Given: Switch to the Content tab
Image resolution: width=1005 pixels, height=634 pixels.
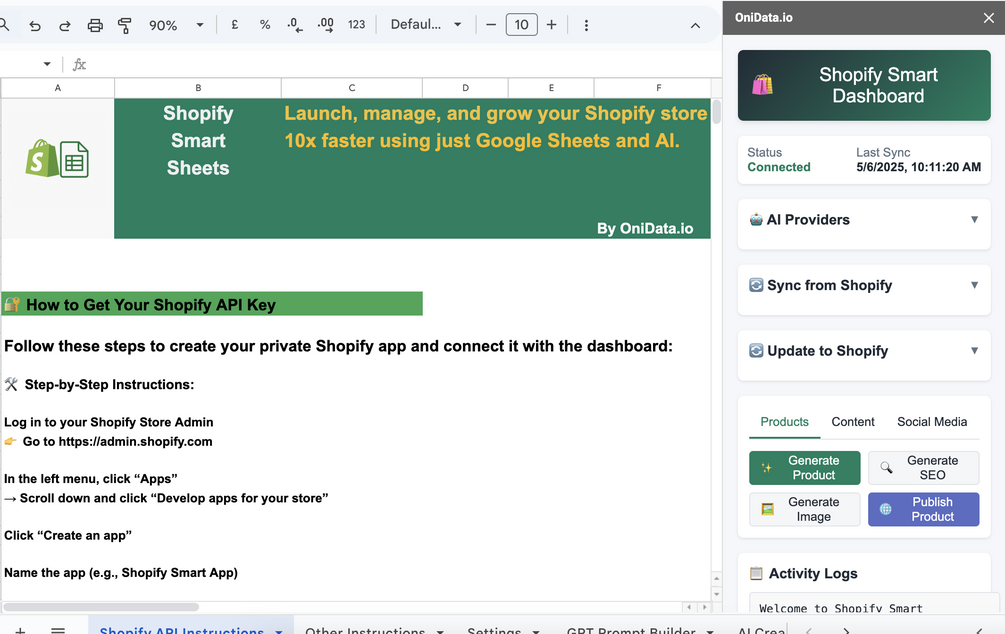Looking at the screenshot, I should point(852,422).
